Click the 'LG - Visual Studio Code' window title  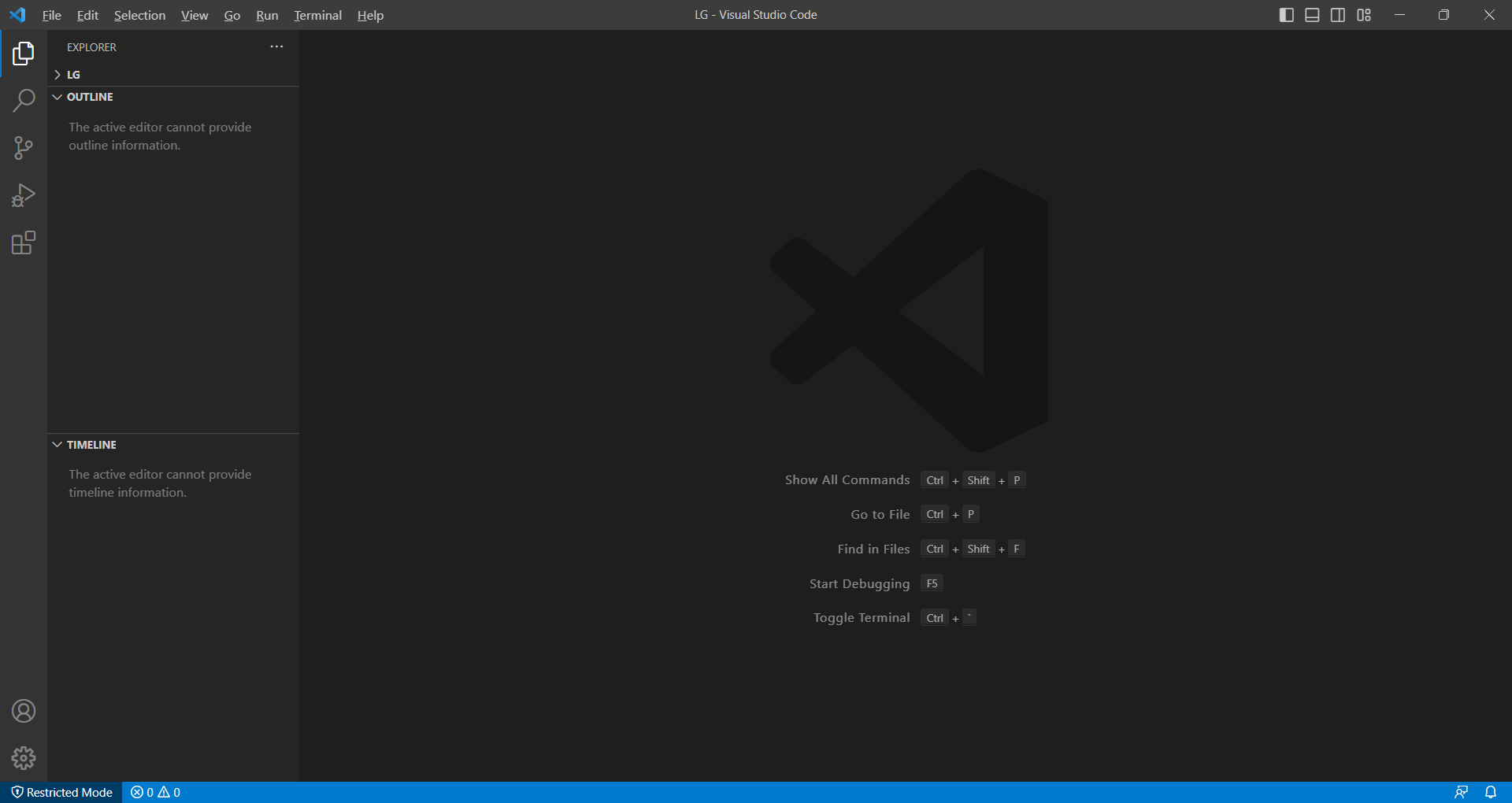pos(756,15)
